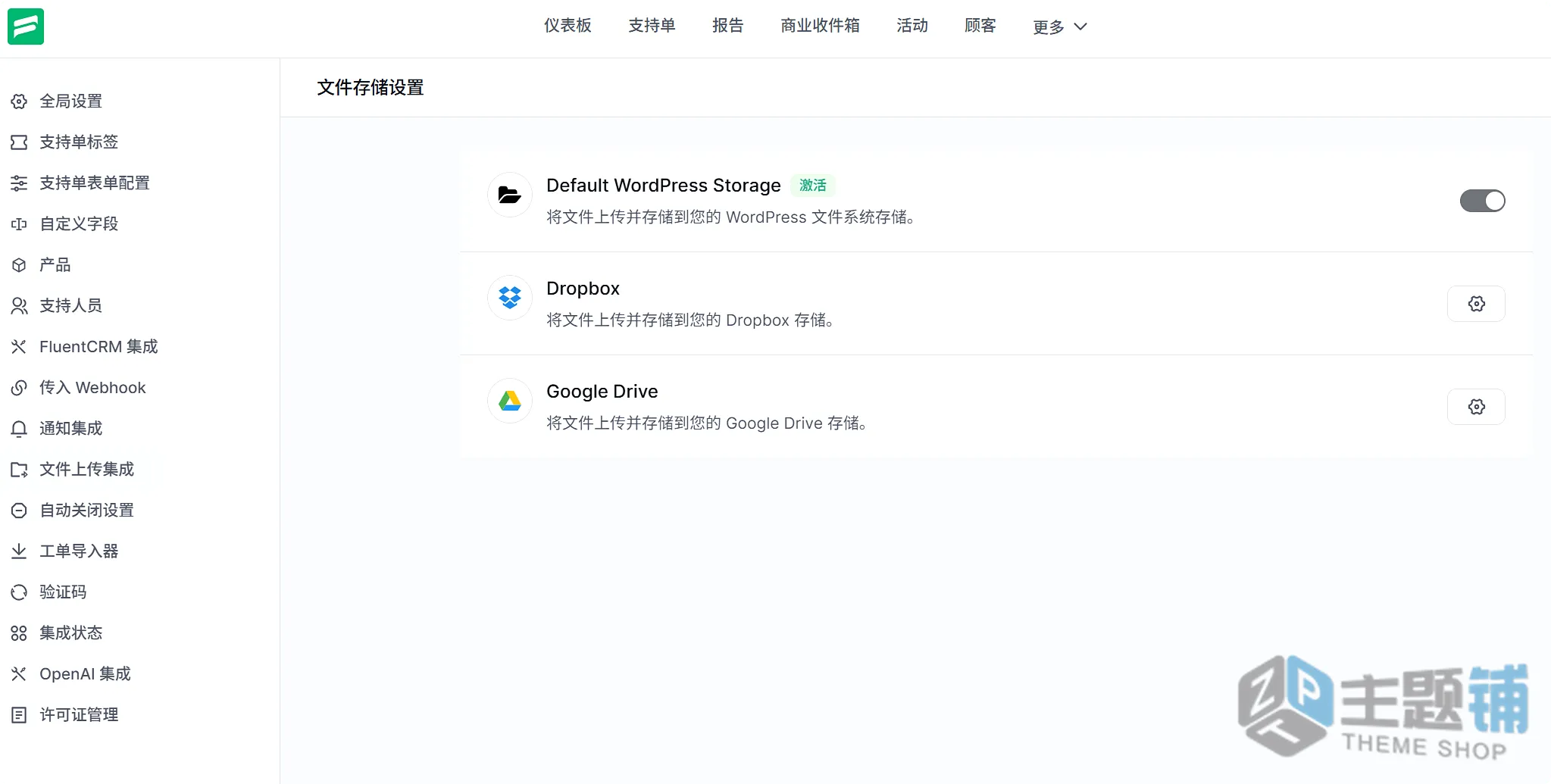The image size is (1551, 784).
Task: Click the Default WordPress Storage folder icon
Action: coord(509,195)
